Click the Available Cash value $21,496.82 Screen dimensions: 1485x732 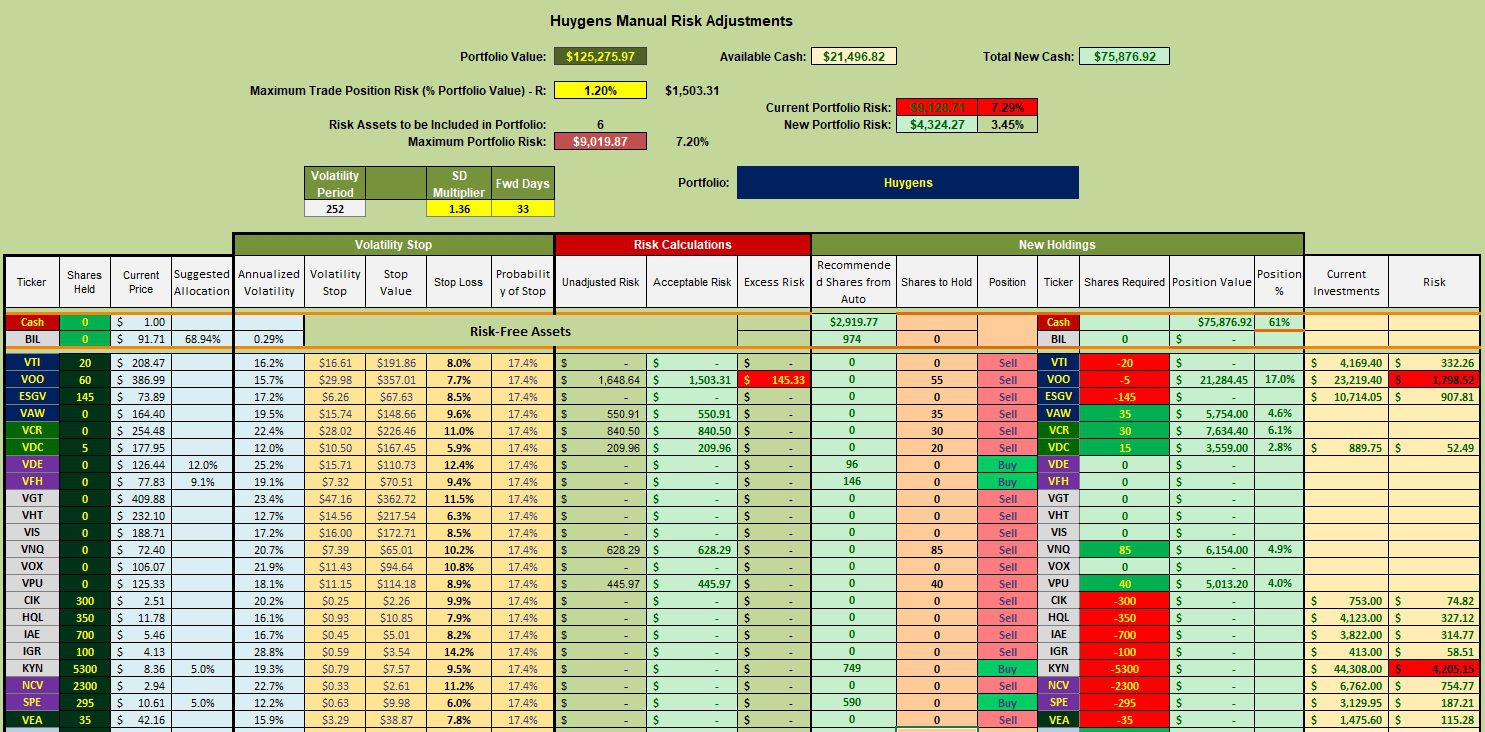coord(853,57)
